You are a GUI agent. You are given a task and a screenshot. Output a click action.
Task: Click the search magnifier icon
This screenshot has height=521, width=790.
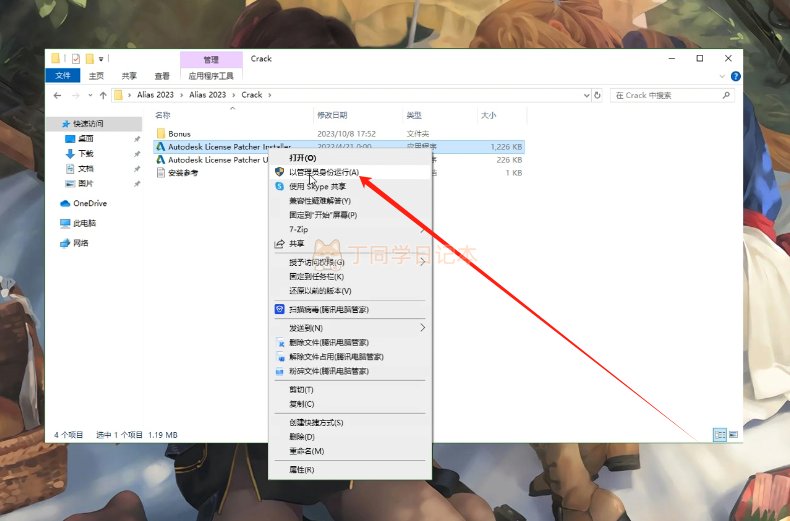726,95
